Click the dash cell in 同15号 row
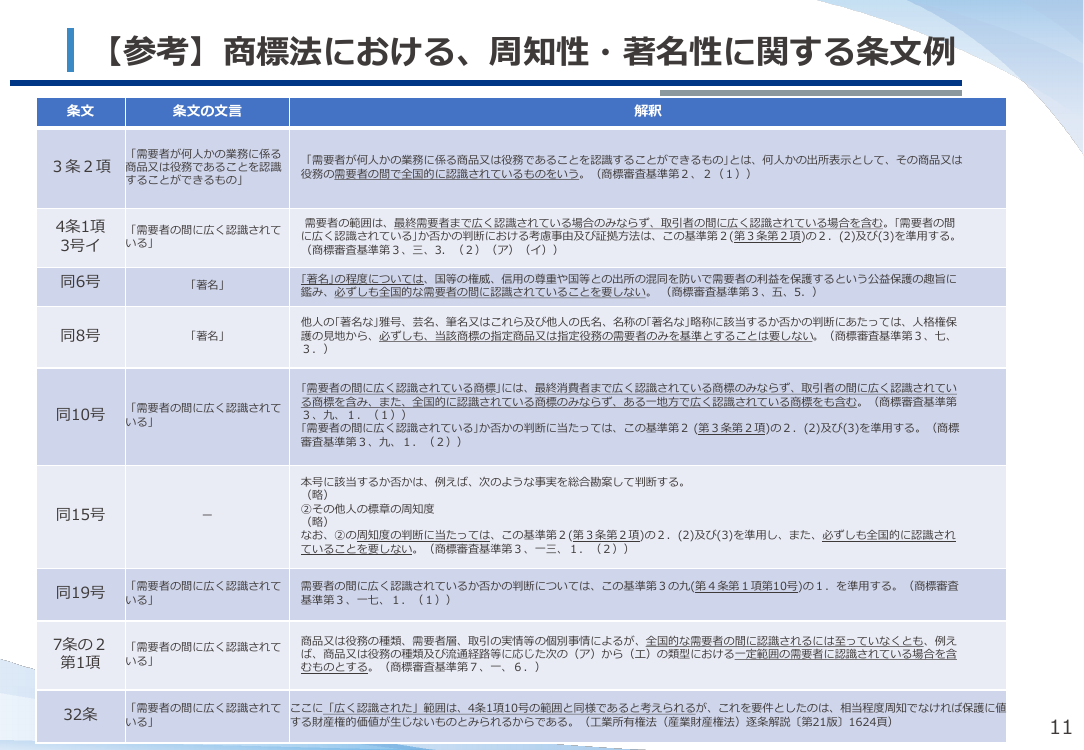1084x750 pixels. [207, 515]
